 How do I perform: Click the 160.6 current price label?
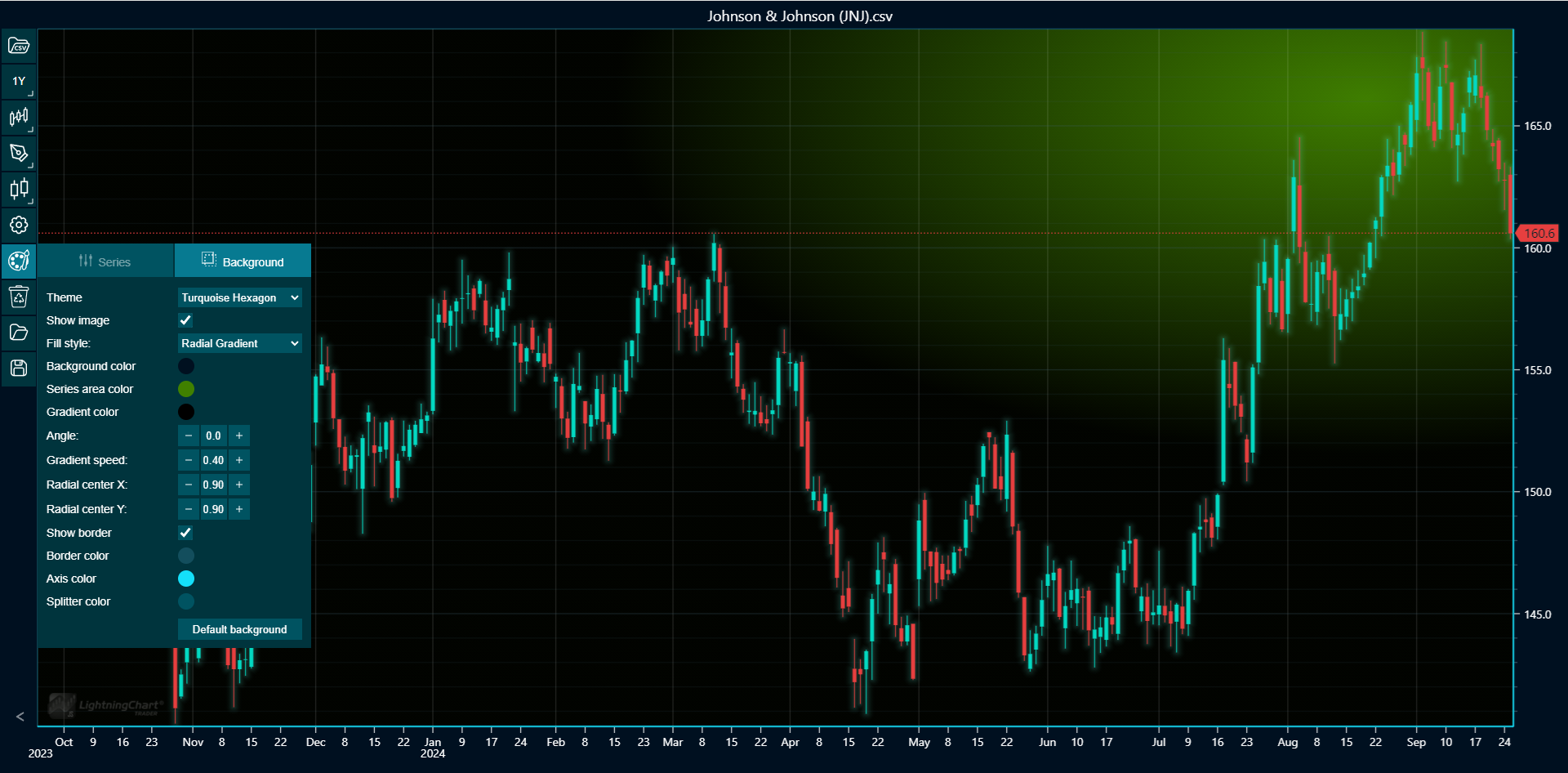1538,233
